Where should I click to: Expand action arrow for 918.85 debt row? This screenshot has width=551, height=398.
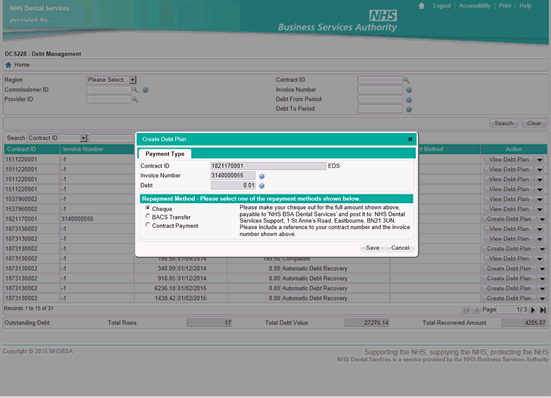pyautogui.click(x=542, y=279)
